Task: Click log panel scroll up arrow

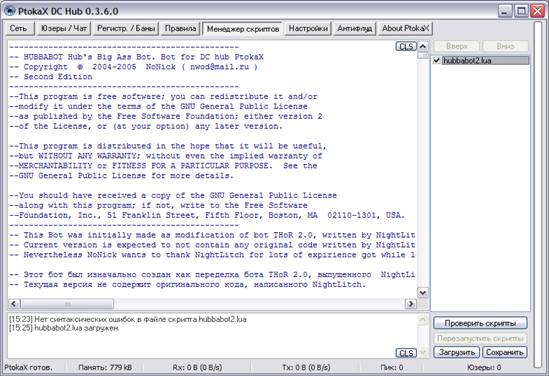Action: tap(423, 319)
